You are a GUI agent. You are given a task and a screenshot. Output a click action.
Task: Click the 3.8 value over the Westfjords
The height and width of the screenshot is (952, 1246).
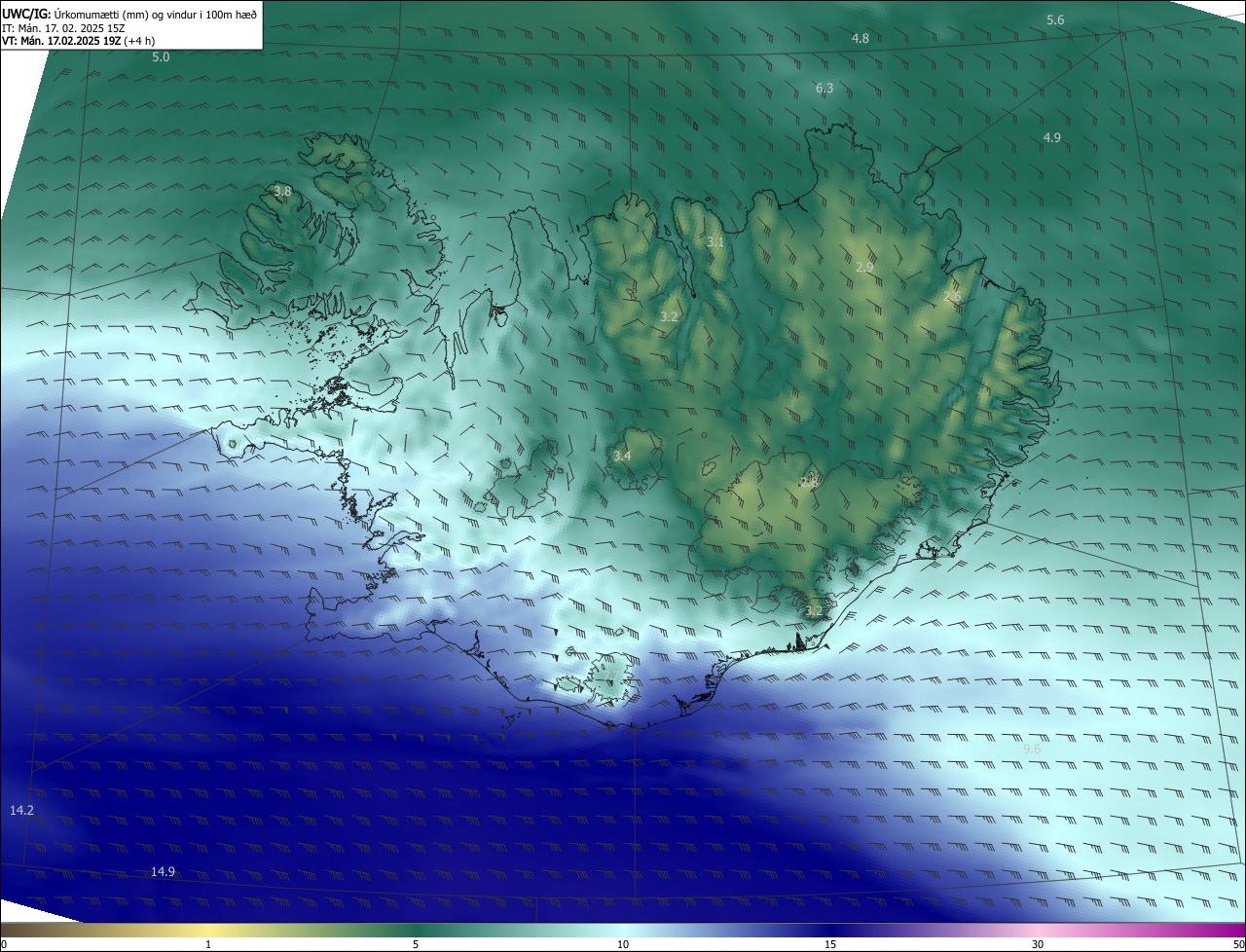pyautogui.click(x=282, y=191)
